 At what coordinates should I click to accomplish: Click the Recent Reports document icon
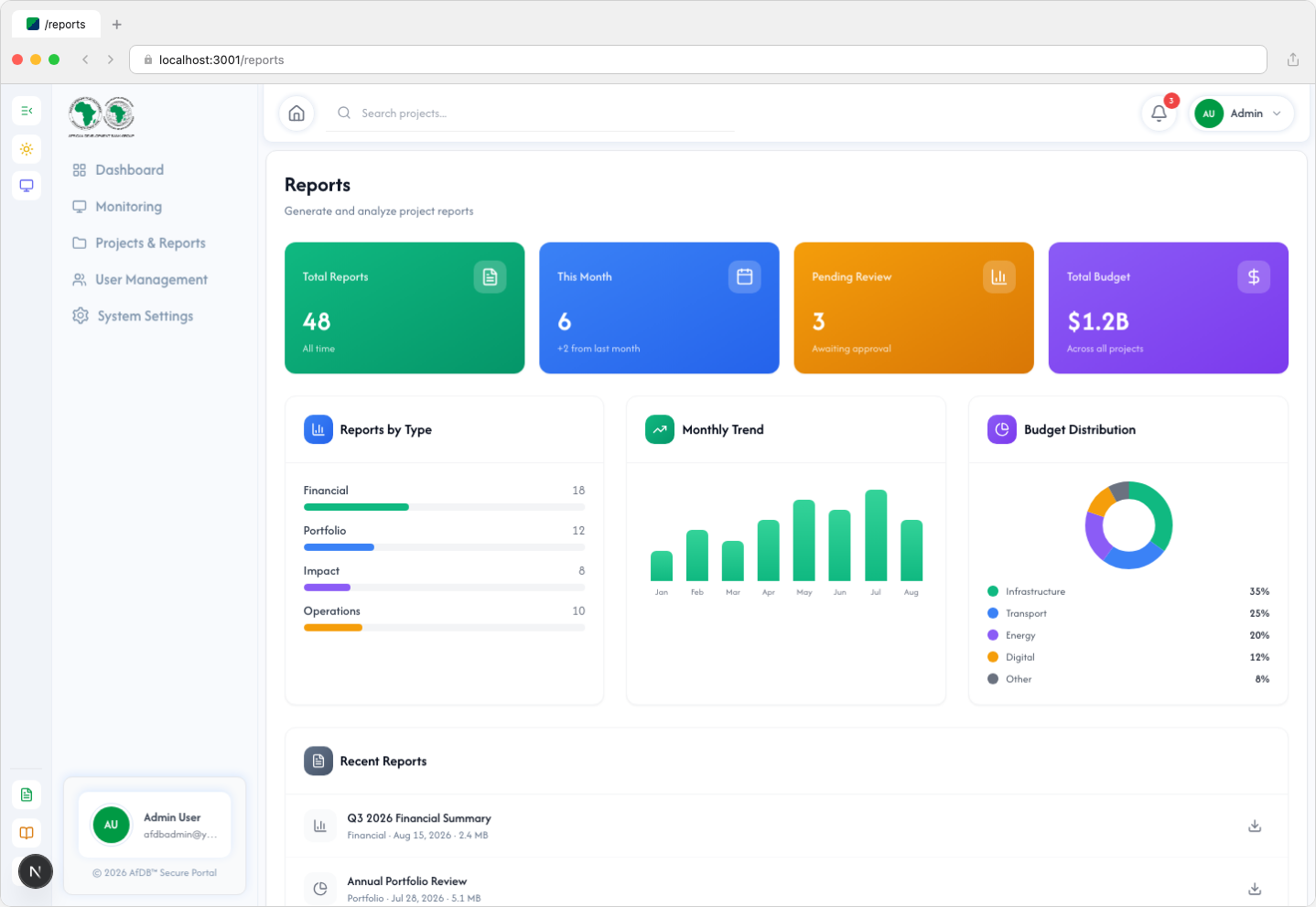(318, 761)
